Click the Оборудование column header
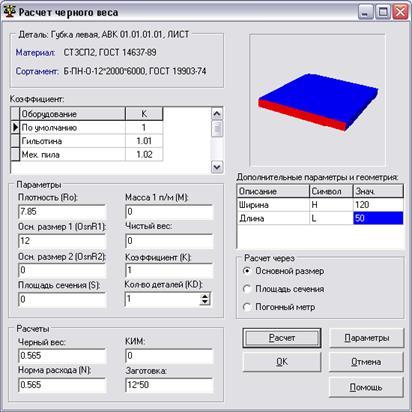The width and height of the screenshot is (412, 412). (73, 114)
